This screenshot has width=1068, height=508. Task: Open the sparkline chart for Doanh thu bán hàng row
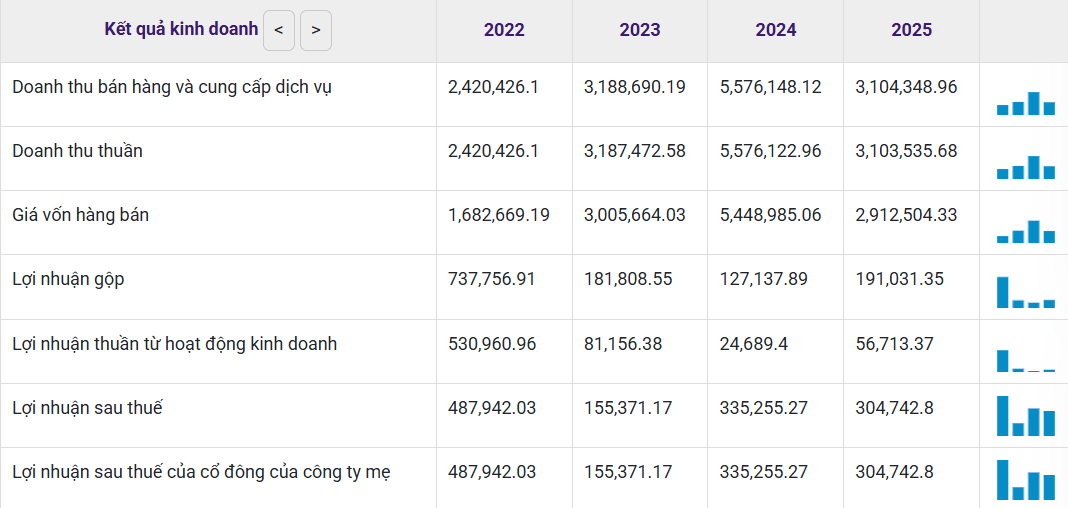1026,103
